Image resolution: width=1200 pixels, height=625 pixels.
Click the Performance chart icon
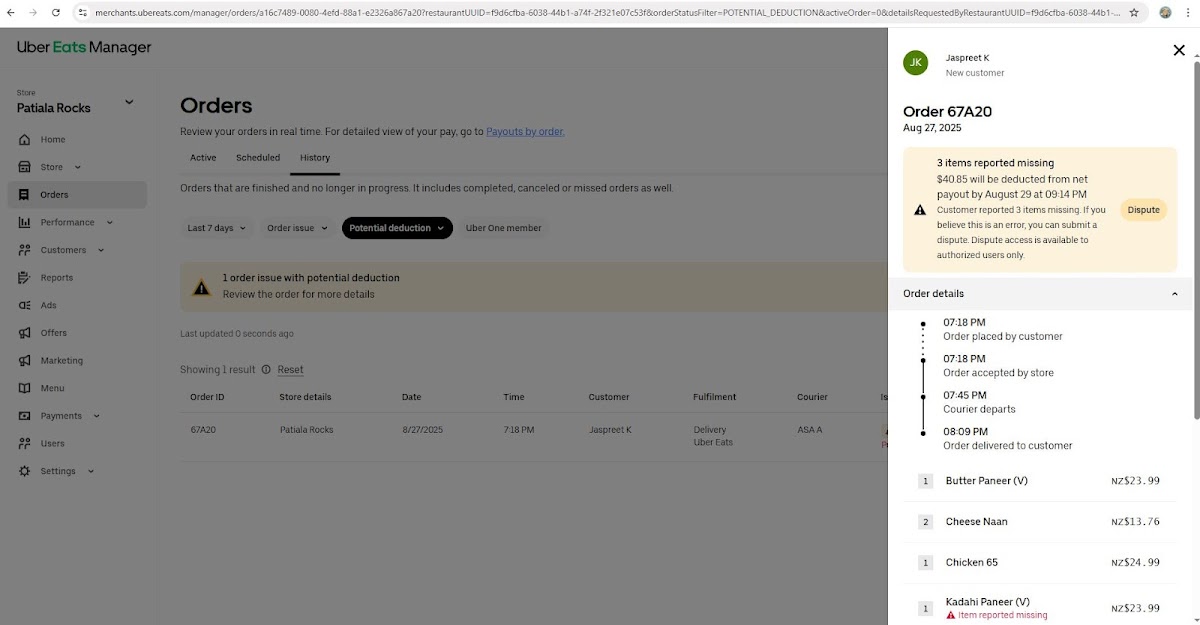tap(24, 222)
